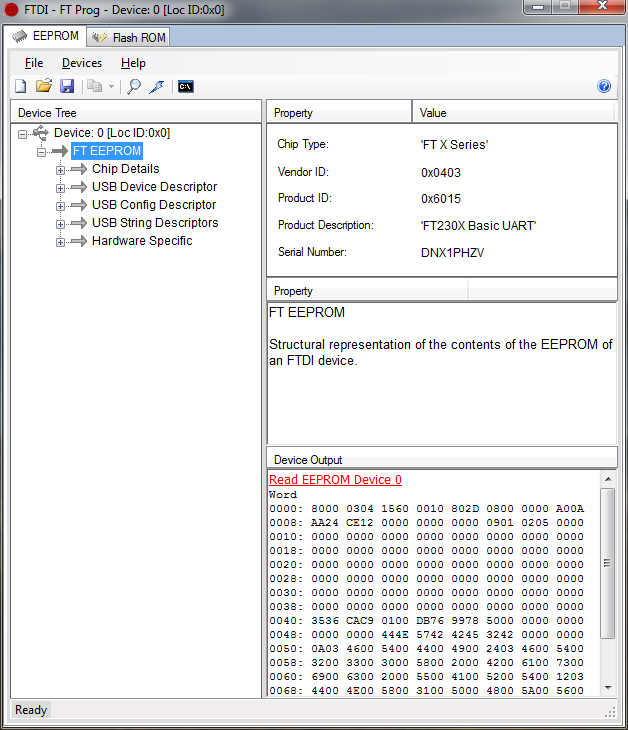The width and height of the screenshot is (628, 730).
Task: Click the icon on the Flash ROM tab
Action: (99, 37)
